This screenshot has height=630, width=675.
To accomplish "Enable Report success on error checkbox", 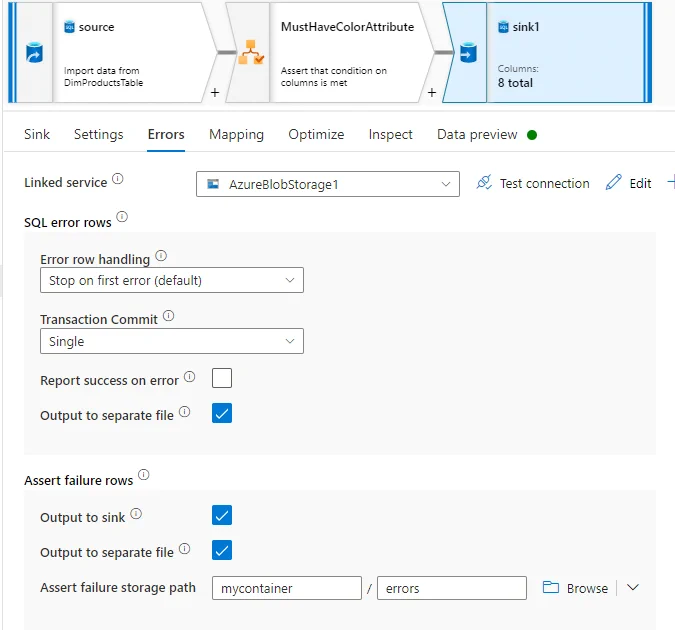I will click(222, 378).
